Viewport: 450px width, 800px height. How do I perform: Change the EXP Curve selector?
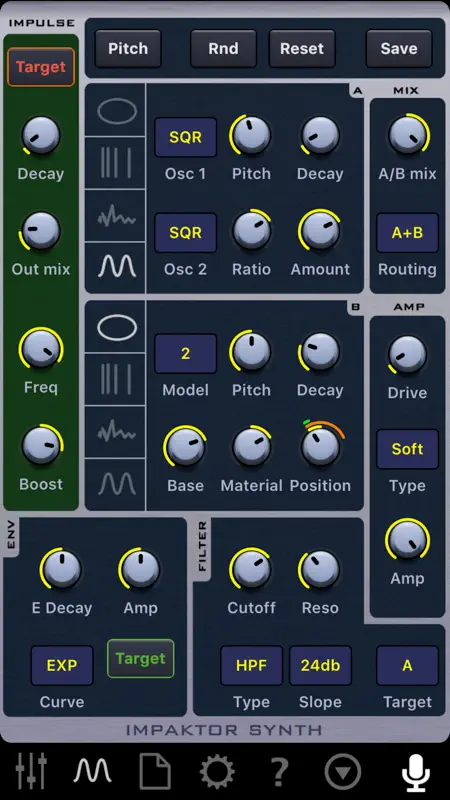[x=62, y=665]
